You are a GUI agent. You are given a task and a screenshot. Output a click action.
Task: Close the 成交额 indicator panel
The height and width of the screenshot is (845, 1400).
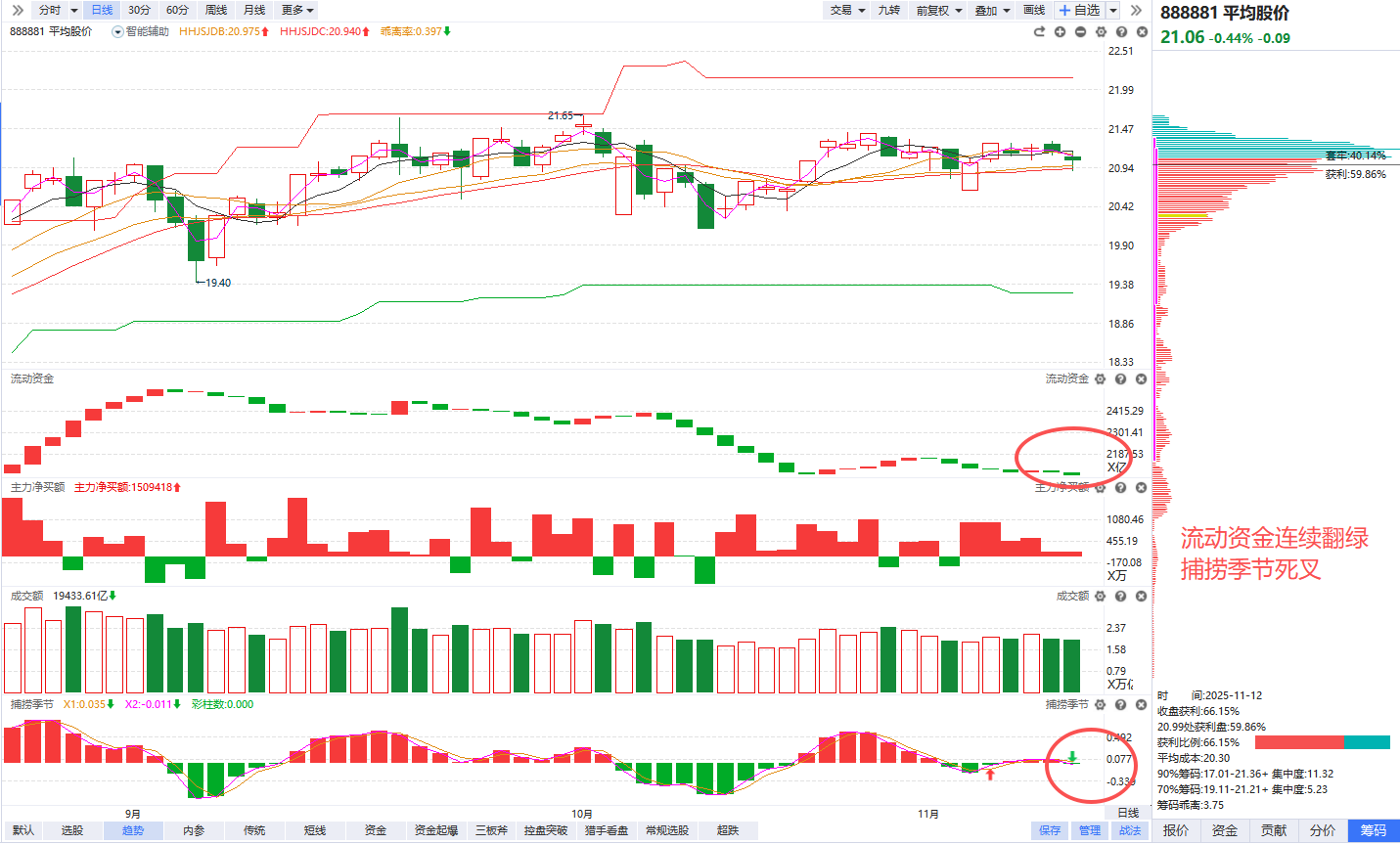(x=1142, y=596)
